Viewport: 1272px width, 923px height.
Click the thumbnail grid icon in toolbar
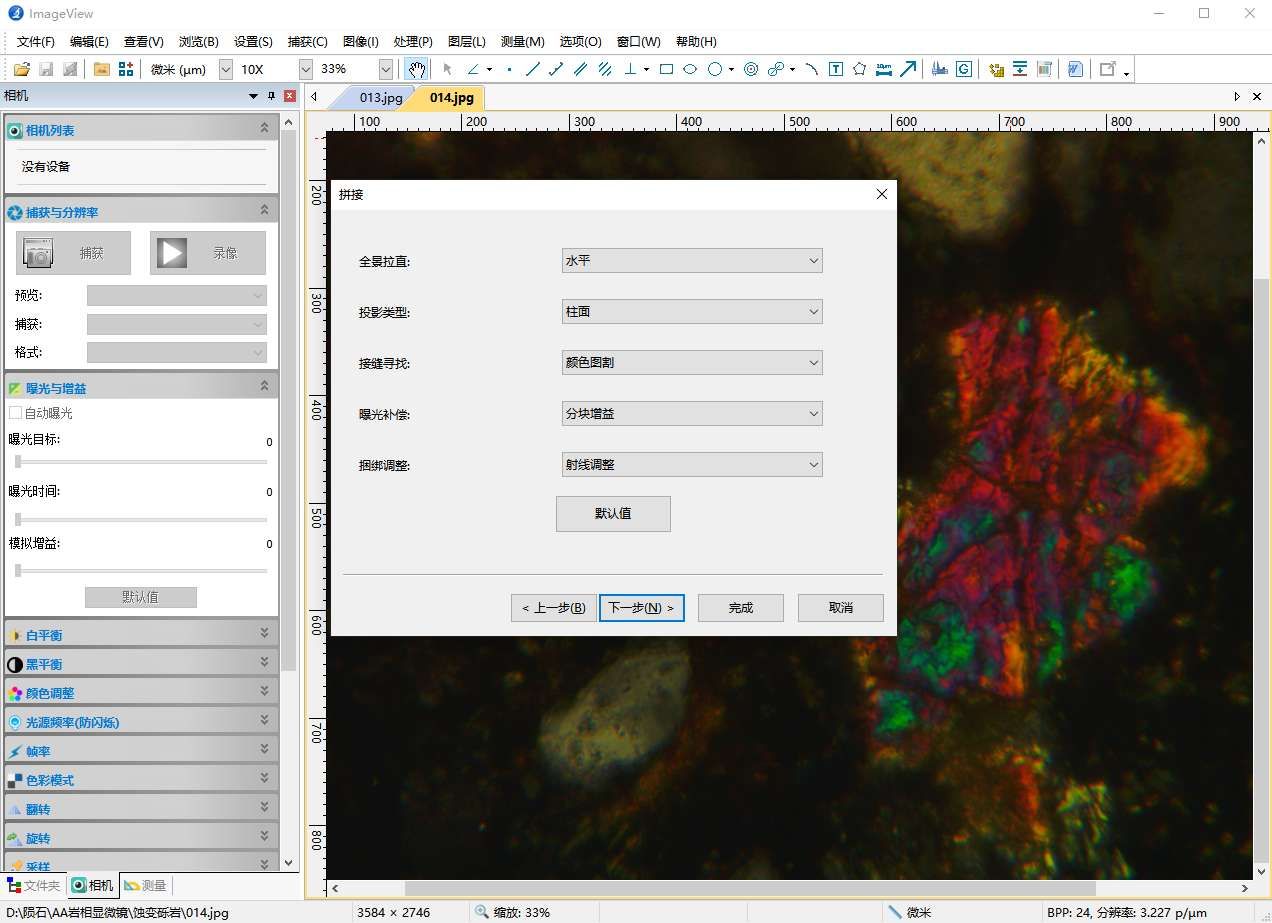click(x=126, y=69)
